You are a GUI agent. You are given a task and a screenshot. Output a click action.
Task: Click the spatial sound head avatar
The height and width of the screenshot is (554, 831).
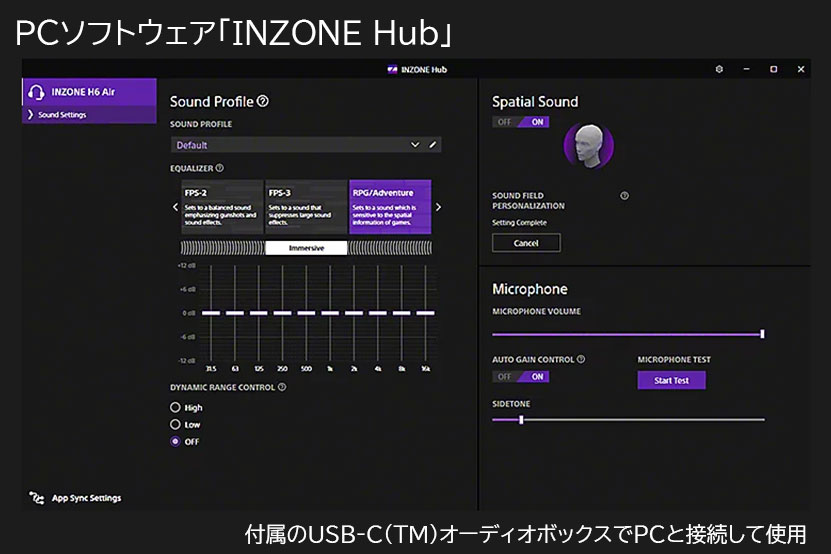click(588, 146)
